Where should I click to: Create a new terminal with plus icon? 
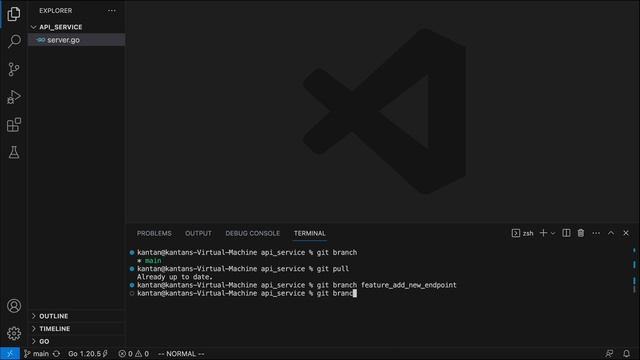(543, 233)
